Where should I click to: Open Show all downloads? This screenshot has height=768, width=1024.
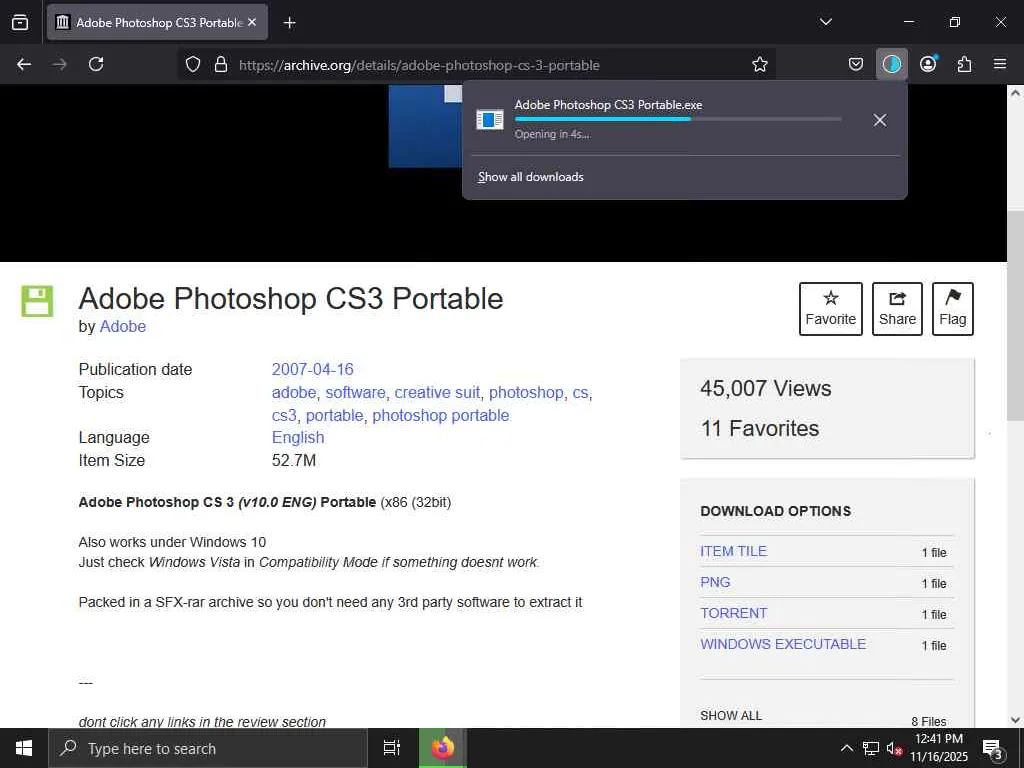[530, 177]
